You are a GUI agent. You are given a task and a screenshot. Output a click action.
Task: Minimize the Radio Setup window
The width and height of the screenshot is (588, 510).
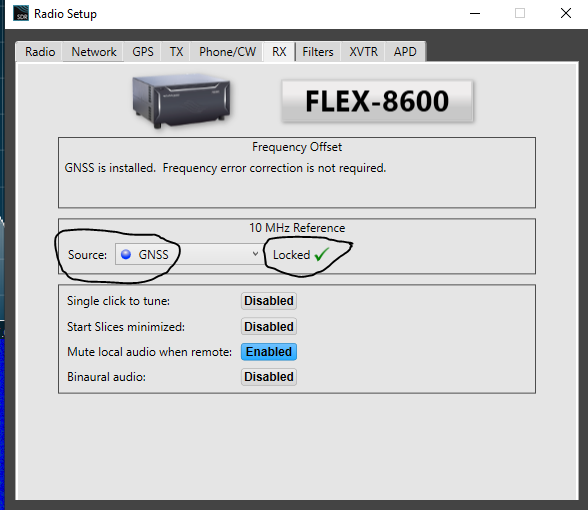click(x=475, y=14)
